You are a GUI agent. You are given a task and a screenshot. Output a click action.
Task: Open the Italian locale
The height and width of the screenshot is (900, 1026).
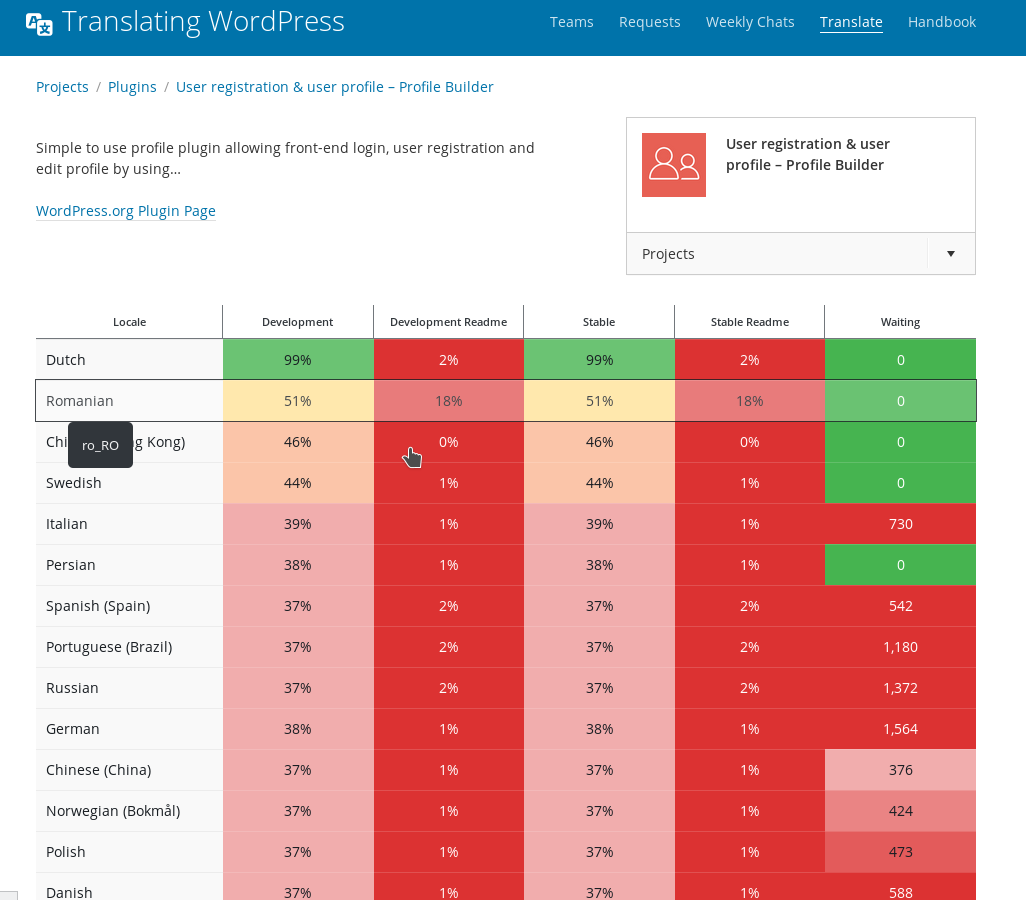click(x=66, y=524)
